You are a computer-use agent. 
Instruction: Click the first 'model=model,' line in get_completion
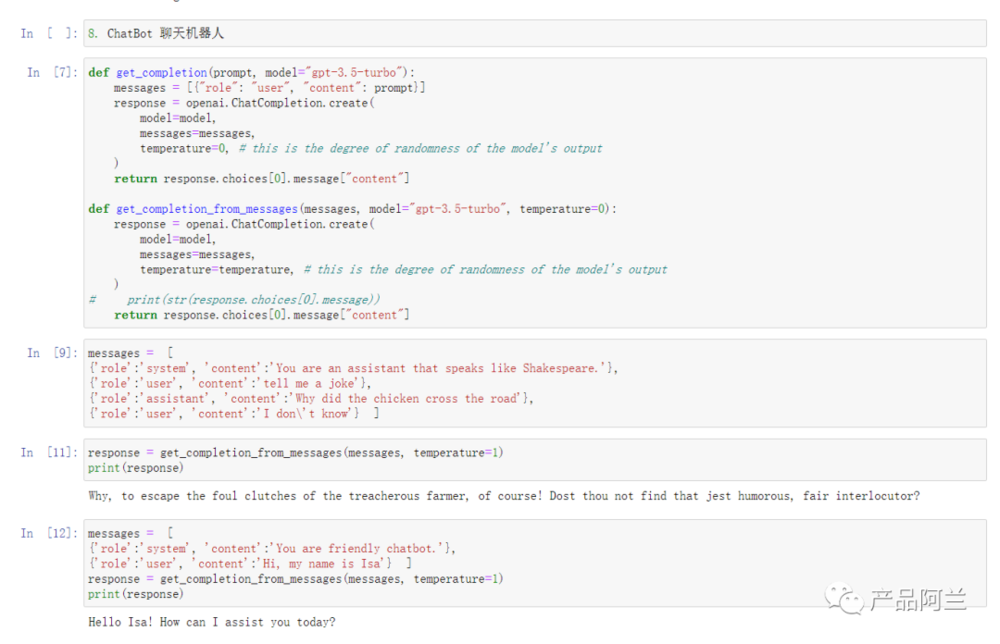[178, 119]
